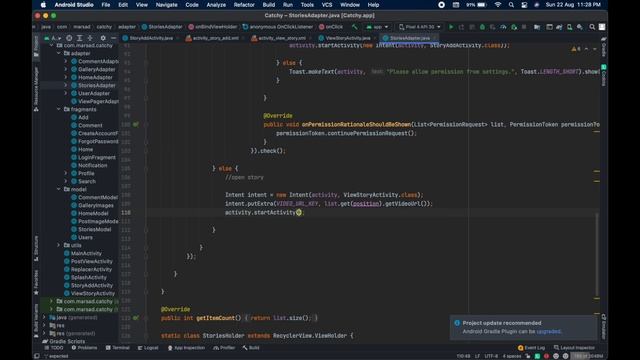Image resolution: width=640 pixels, height=360 pixels.
Task: Click override gutter icon beside onPermissionRationaleShouldBeShown
Action: [136, 124]
